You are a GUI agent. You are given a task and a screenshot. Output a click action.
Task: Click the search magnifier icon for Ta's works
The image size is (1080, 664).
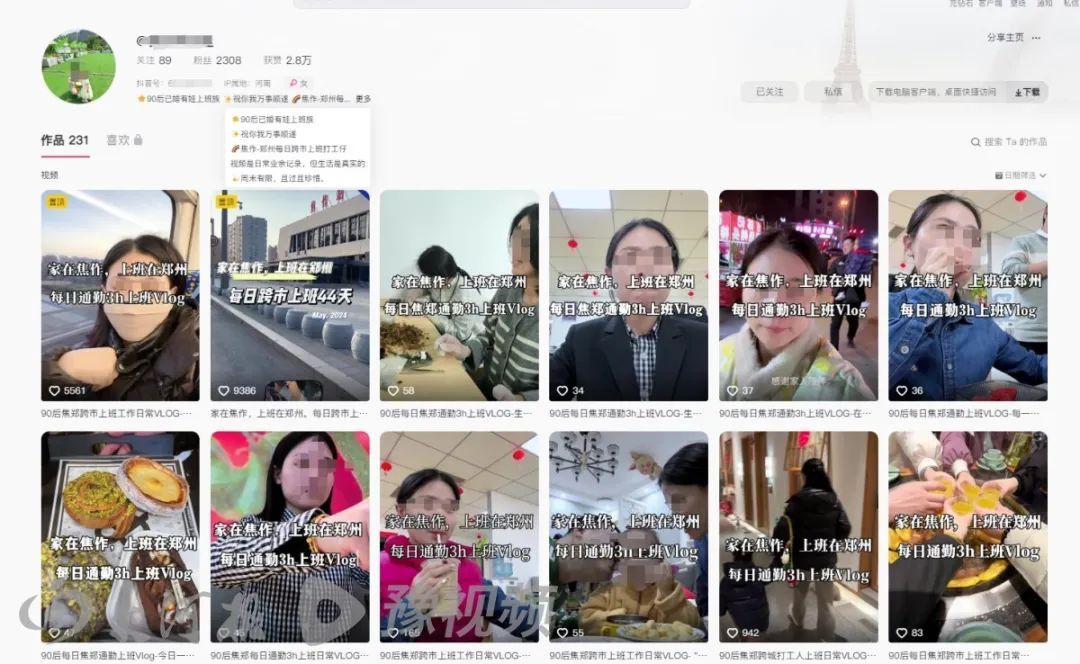coord(976,142)
